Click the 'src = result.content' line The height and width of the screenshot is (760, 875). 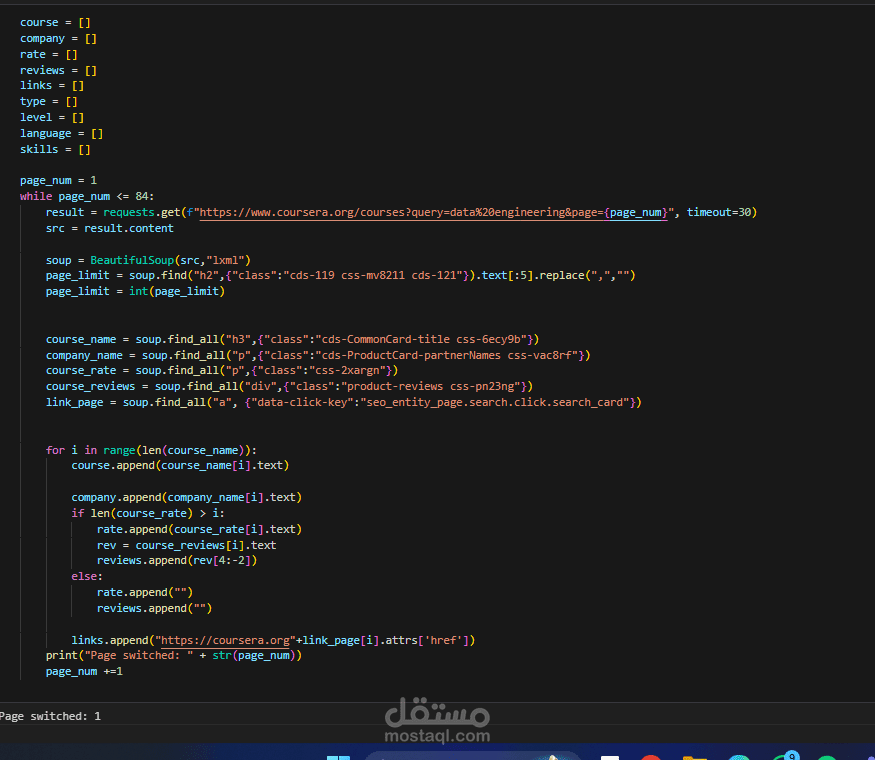pos(109,228)
